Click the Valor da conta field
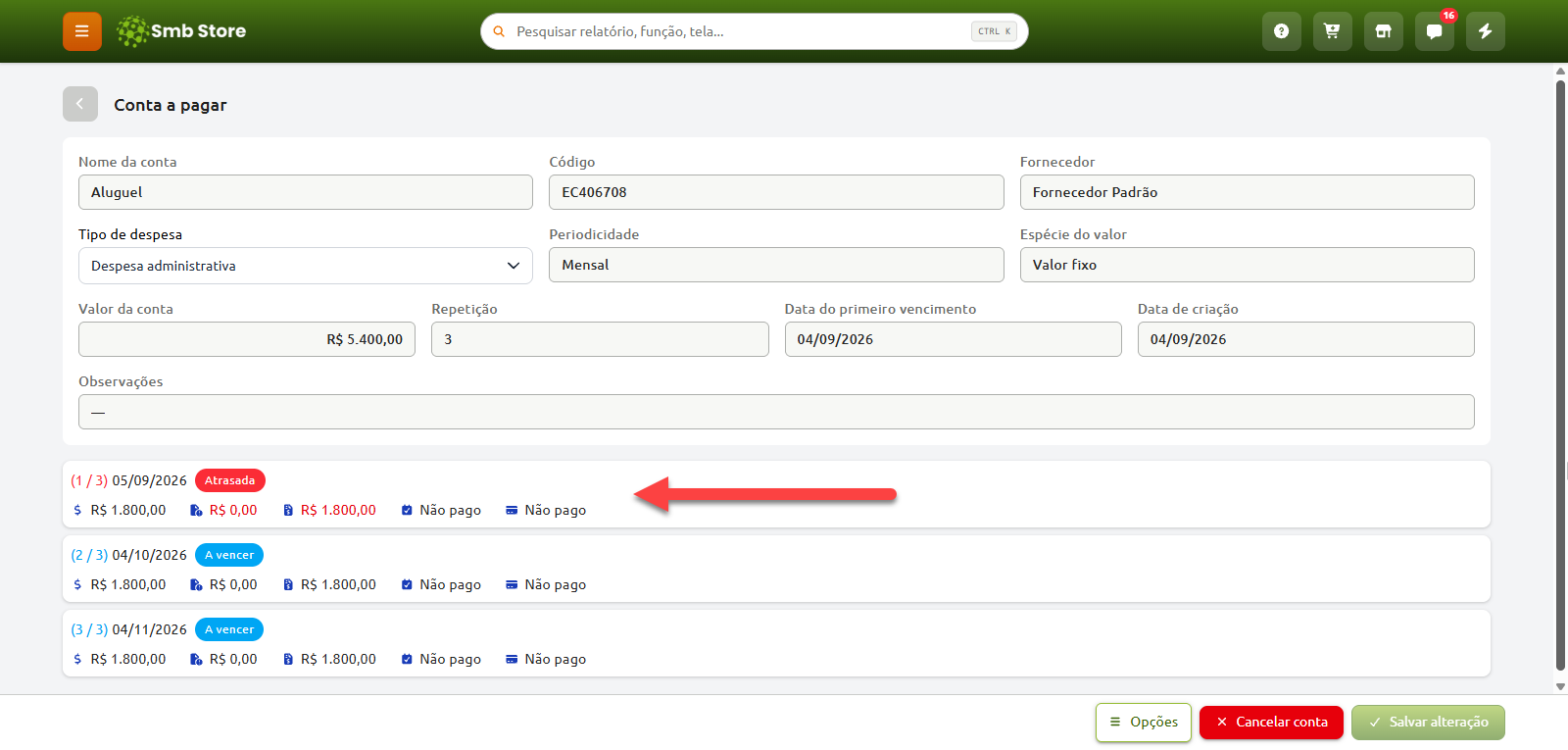The image size is (1568, 750). 247,339
